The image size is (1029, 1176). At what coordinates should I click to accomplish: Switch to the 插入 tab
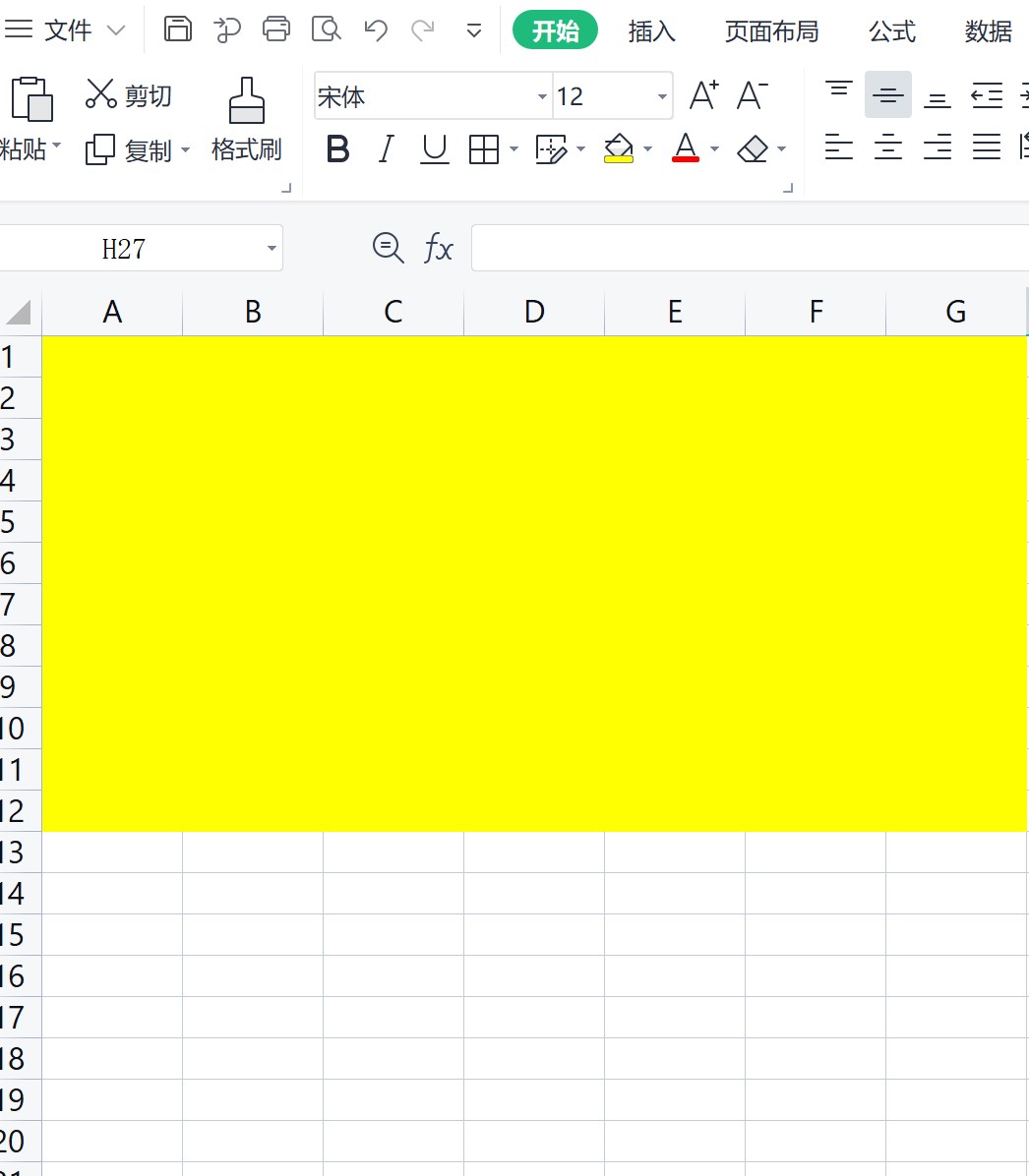click(x=651, y=30)
